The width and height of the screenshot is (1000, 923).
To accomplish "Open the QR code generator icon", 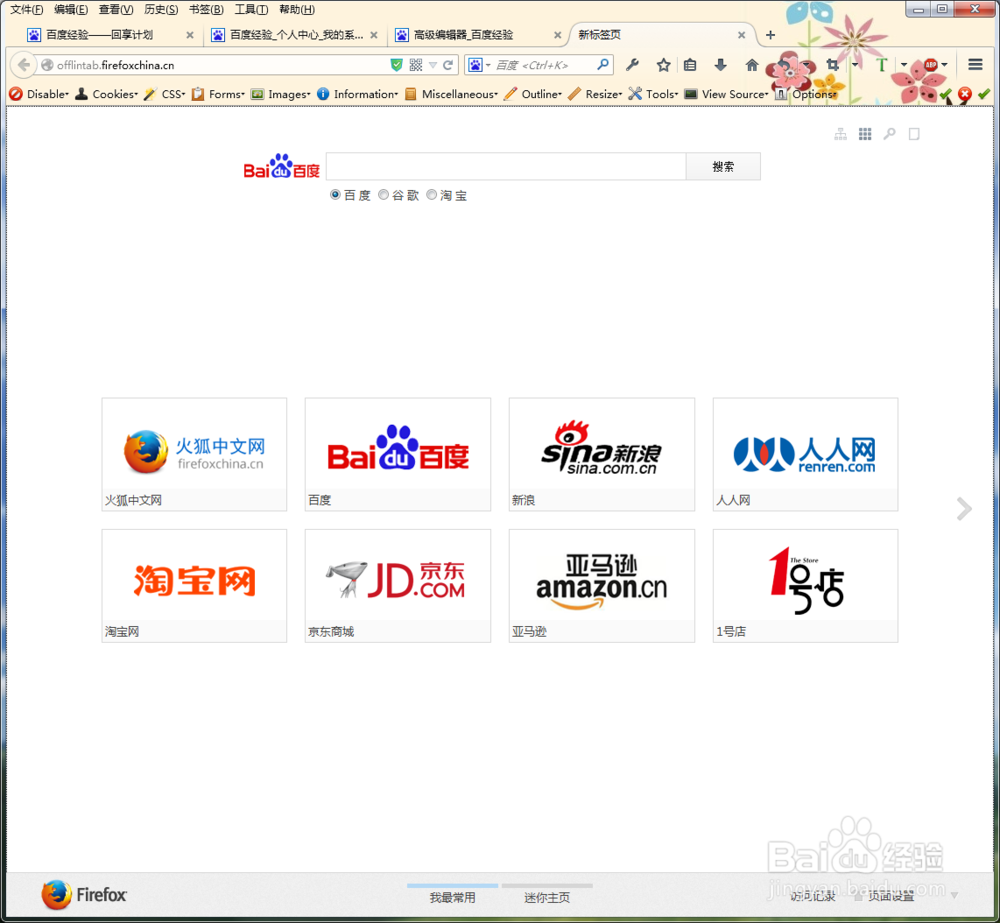I will coord(416,65).
